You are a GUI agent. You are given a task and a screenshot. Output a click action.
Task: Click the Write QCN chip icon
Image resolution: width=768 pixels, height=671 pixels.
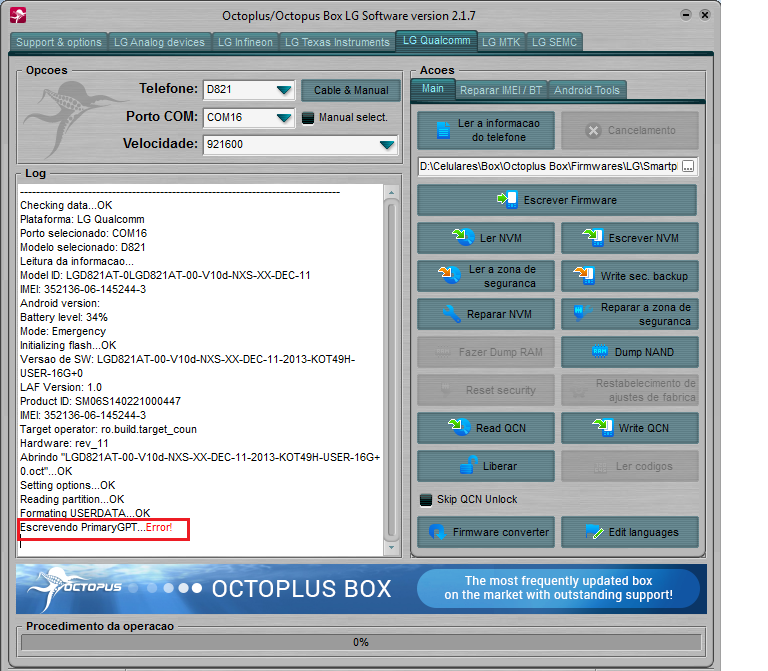click(602, 428)
